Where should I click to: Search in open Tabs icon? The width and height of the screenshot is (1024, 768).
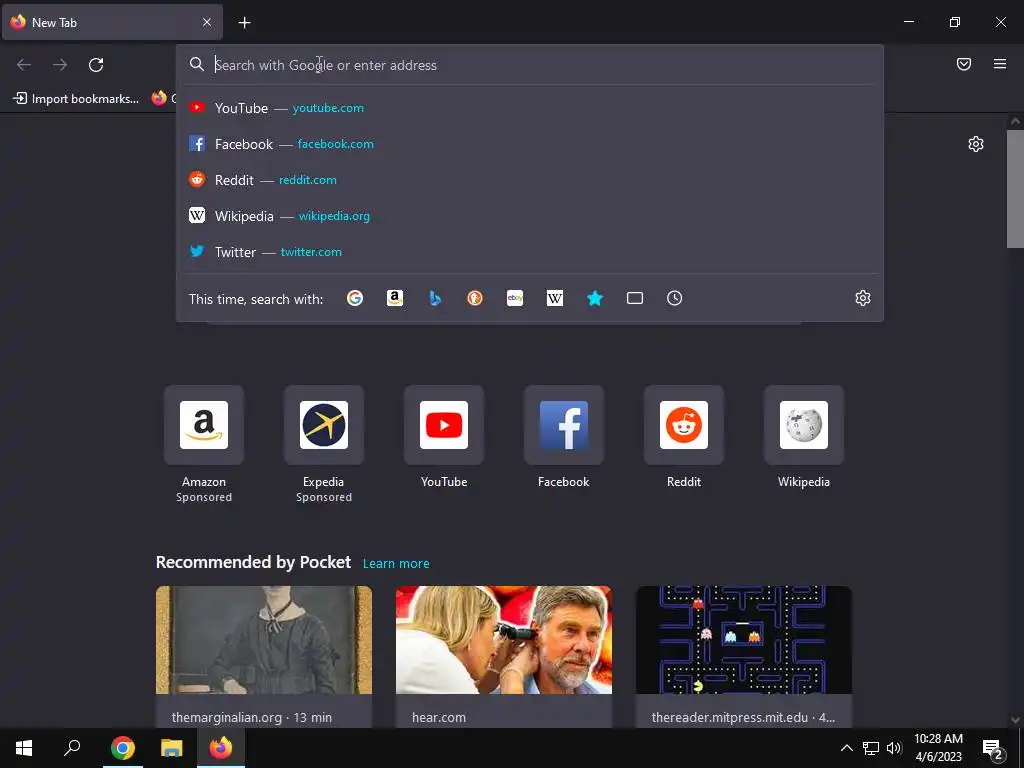tap(635, 298)
